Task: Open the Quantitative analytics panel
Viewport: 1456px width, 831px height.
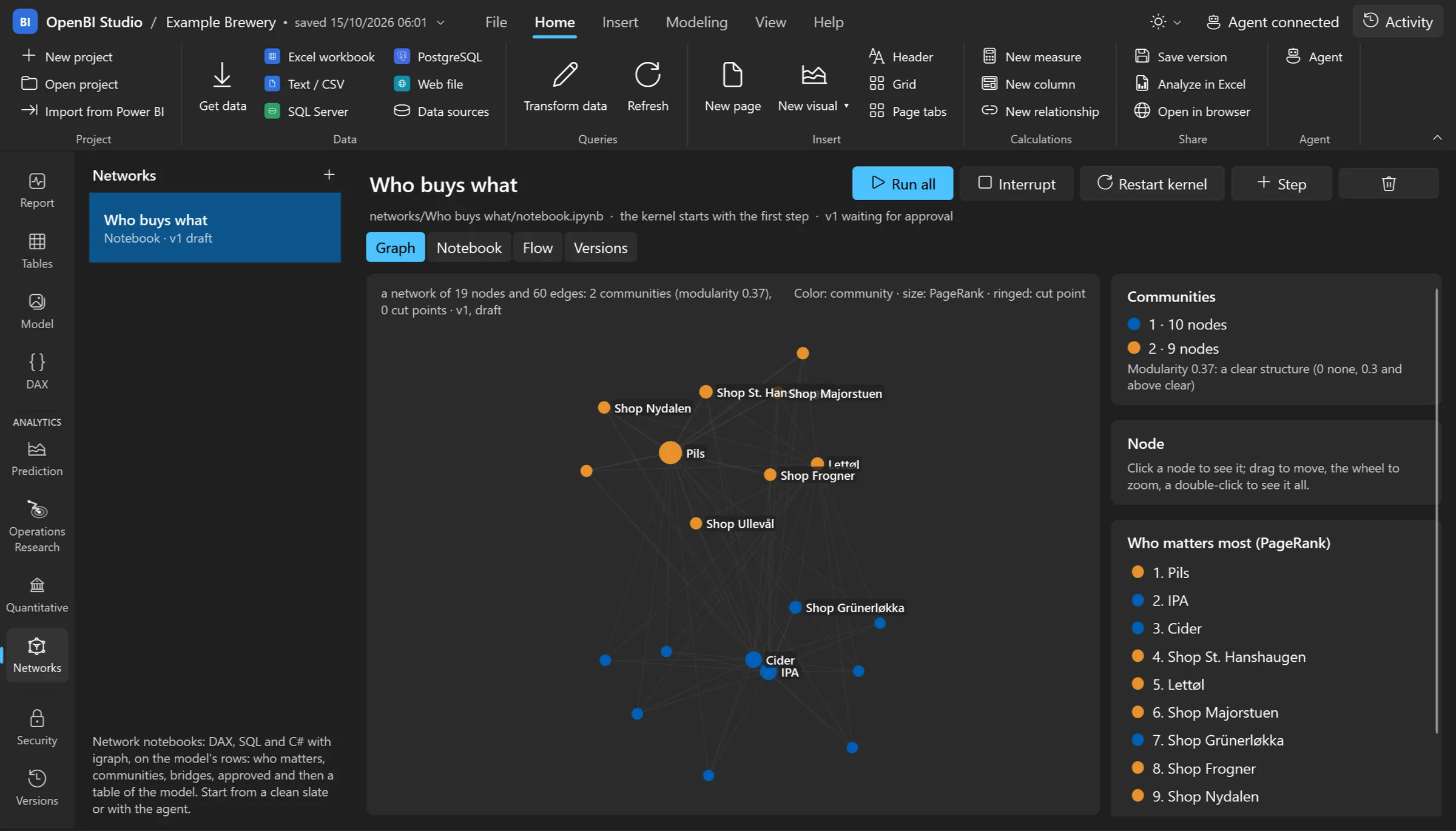Action: click(37, 594)
